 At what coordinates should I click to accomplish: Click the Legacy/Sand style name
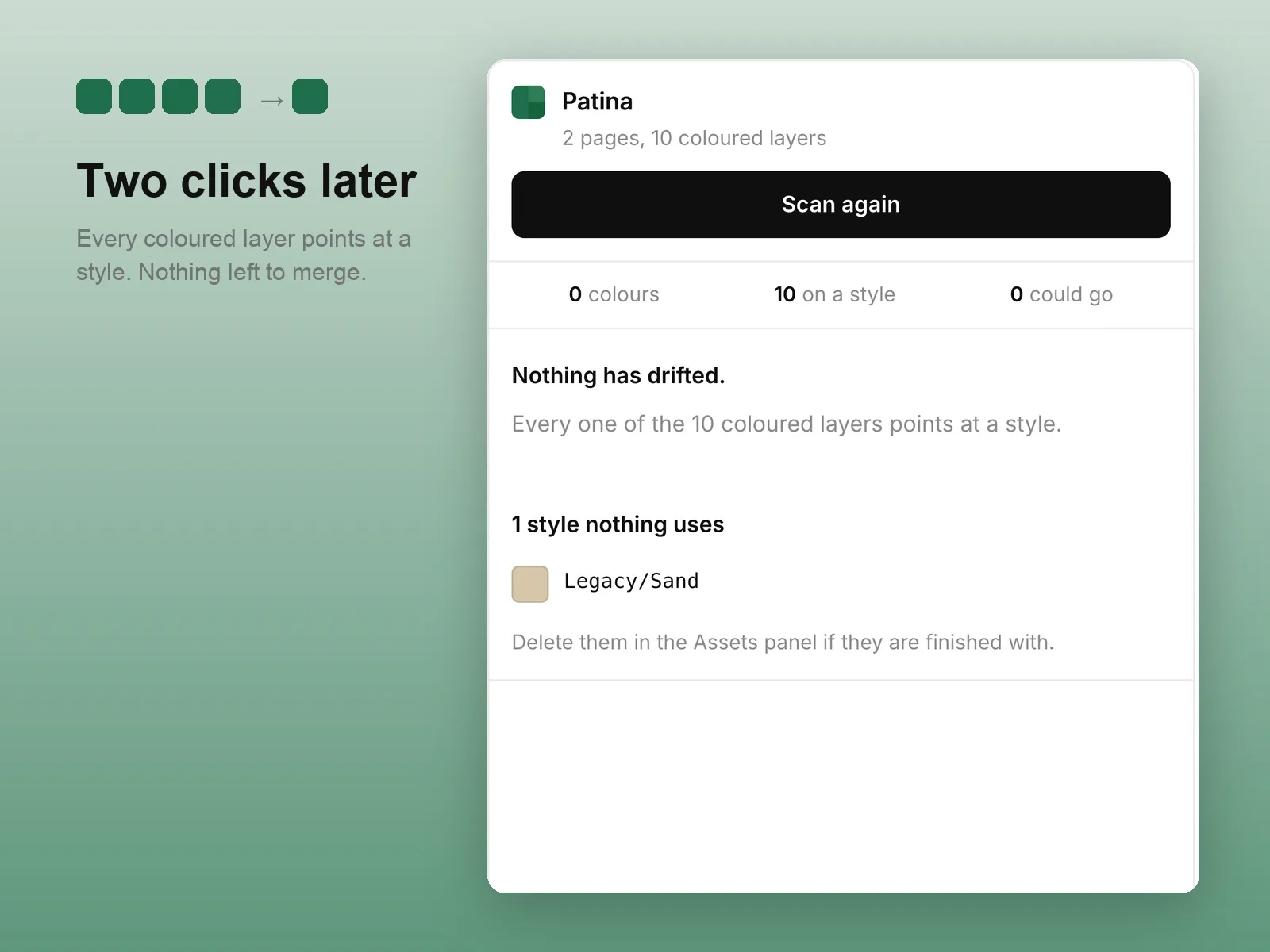631,582
